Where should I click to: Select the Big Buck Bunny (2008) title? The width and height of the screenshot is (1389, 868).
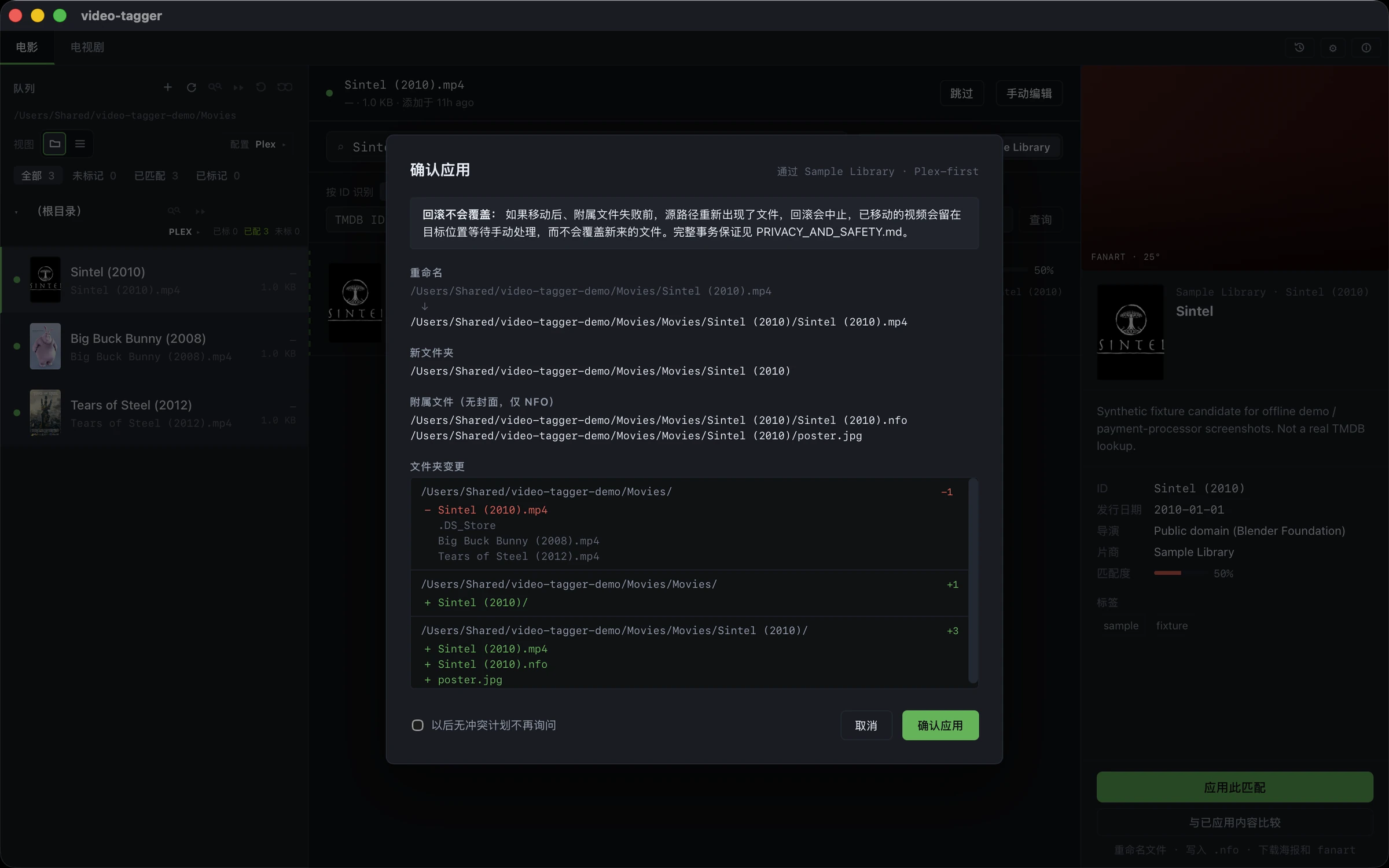(x=138, y=339)
